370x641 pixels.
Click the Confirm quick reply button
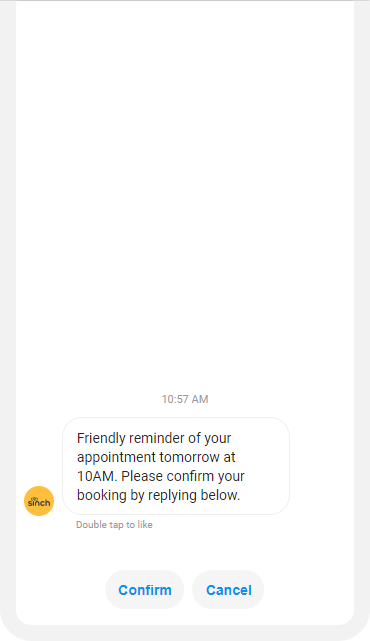click(x=145, y=589)
